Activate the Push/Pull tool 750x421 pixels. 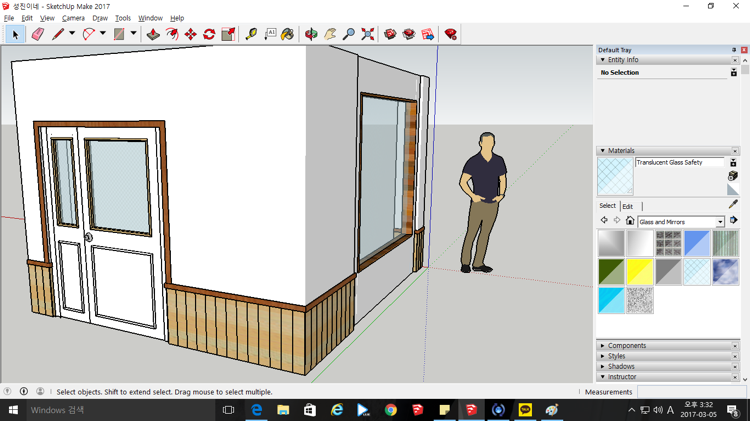click(153, 34)
